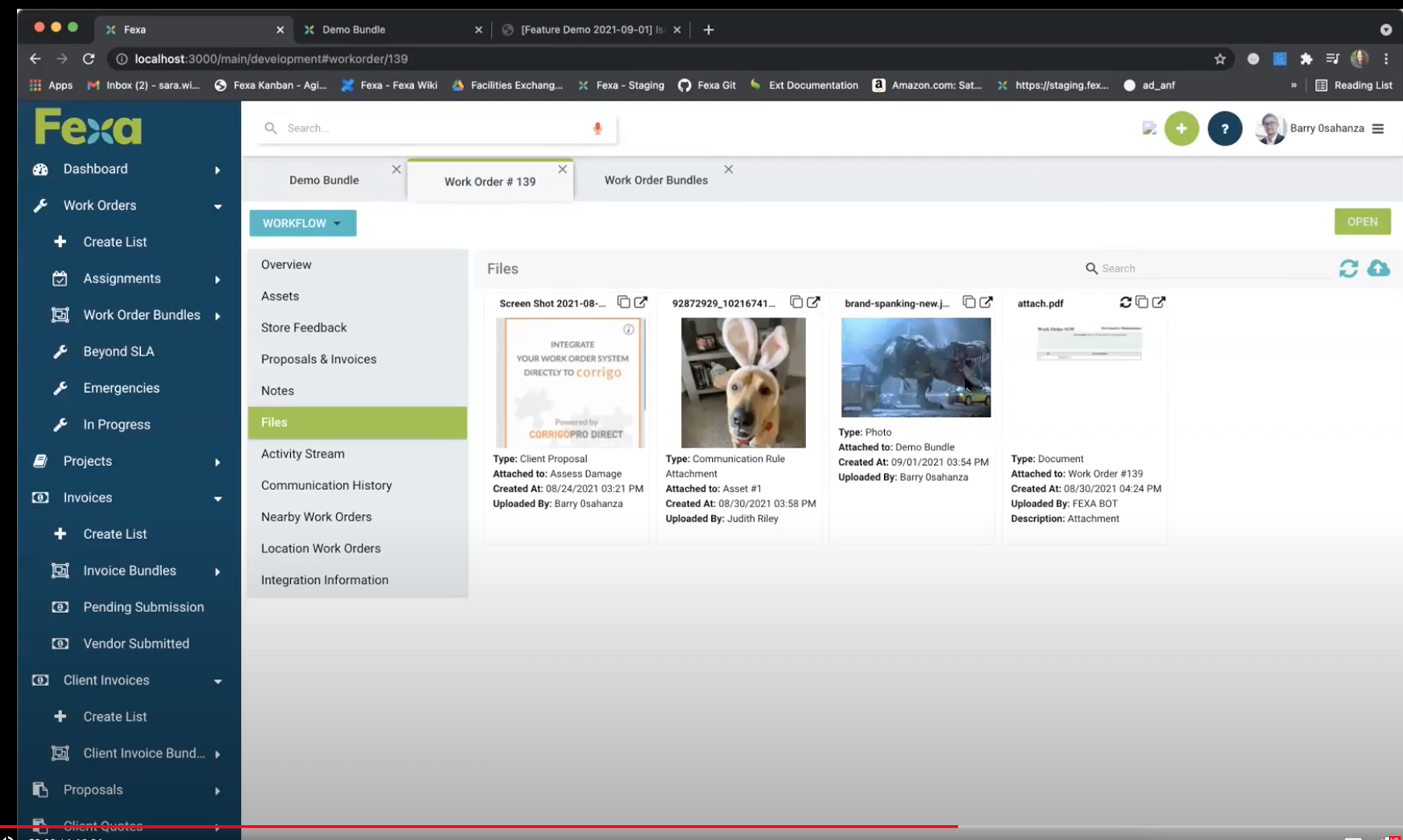The image size is (1403, 840).
Task: Switch to the Demo Bundle tab
Action: point(324,180)
